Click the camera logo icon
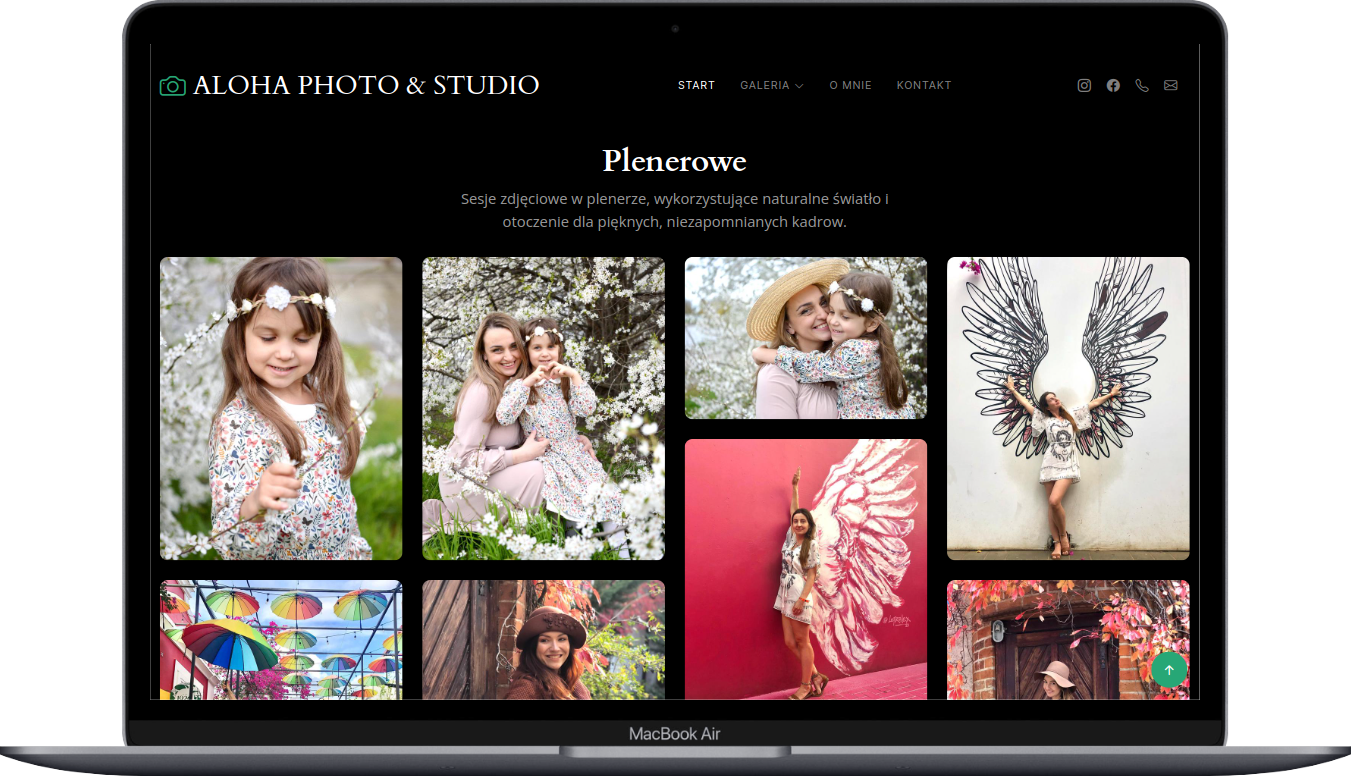 [172, 86]
